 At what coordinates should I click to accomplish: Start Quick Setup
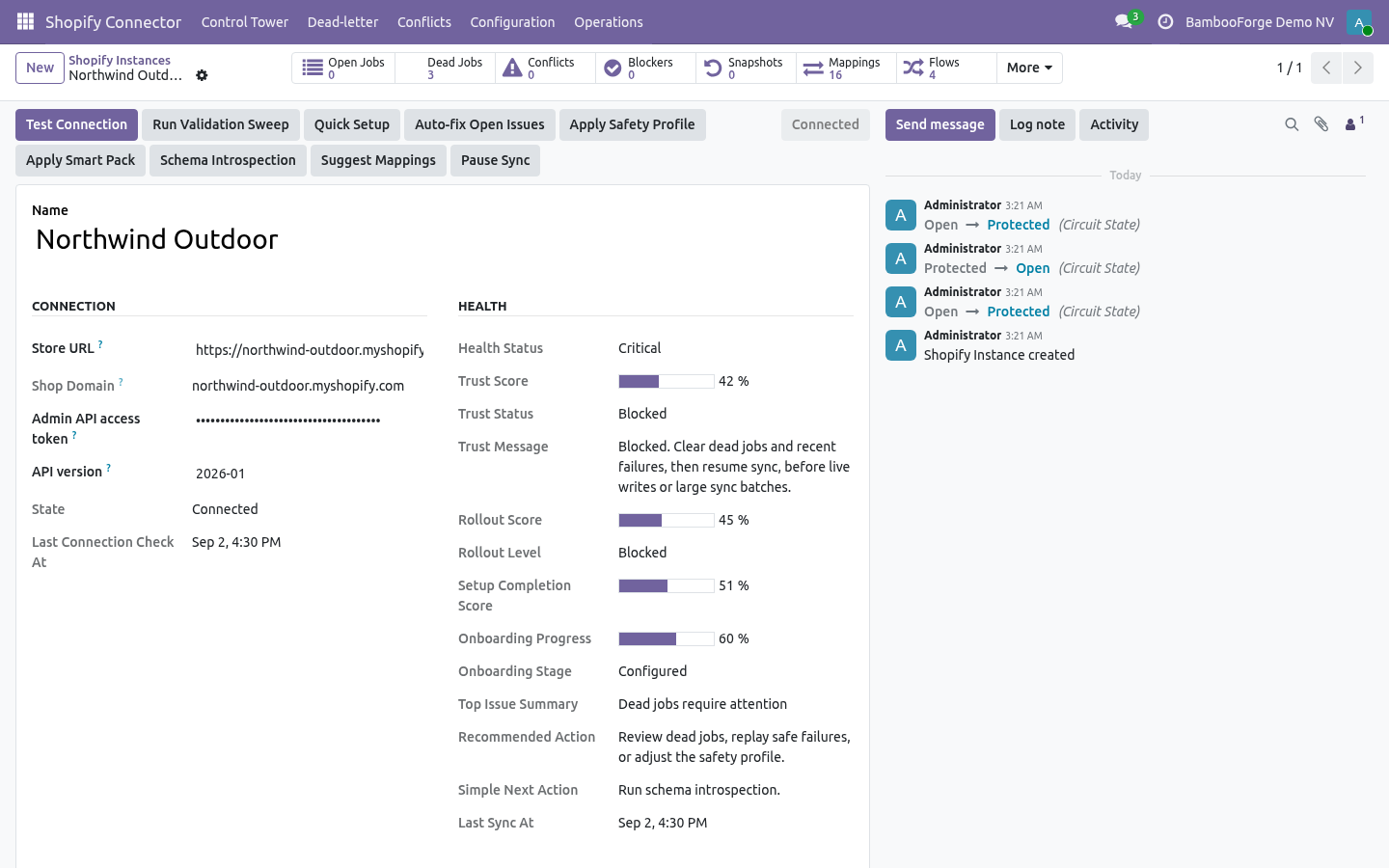(x=352, y=124)
